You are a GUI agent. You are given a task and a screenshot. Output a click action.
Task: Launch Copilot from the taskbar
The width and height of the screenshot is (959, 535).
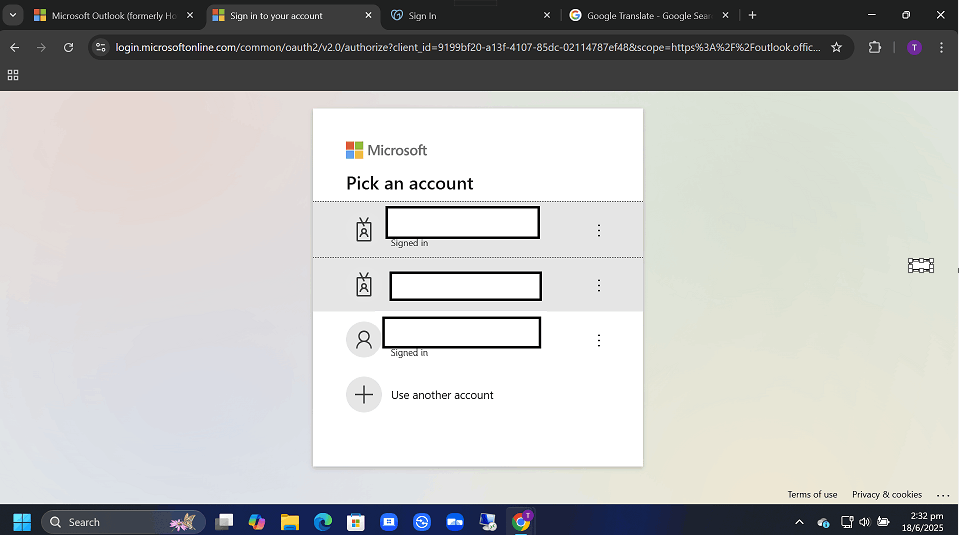pos(257,522)
